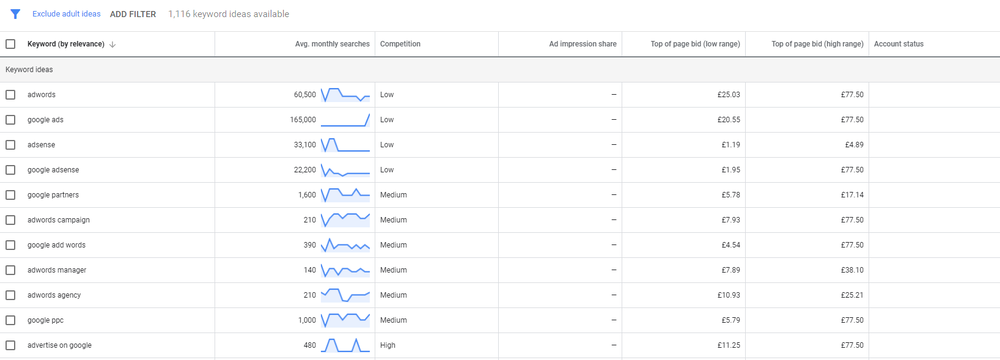Image resolution: width=1000 pixels, height=360 pixels.
Task: Sort by Top of page bid (low range)
Action: (695, 44)
